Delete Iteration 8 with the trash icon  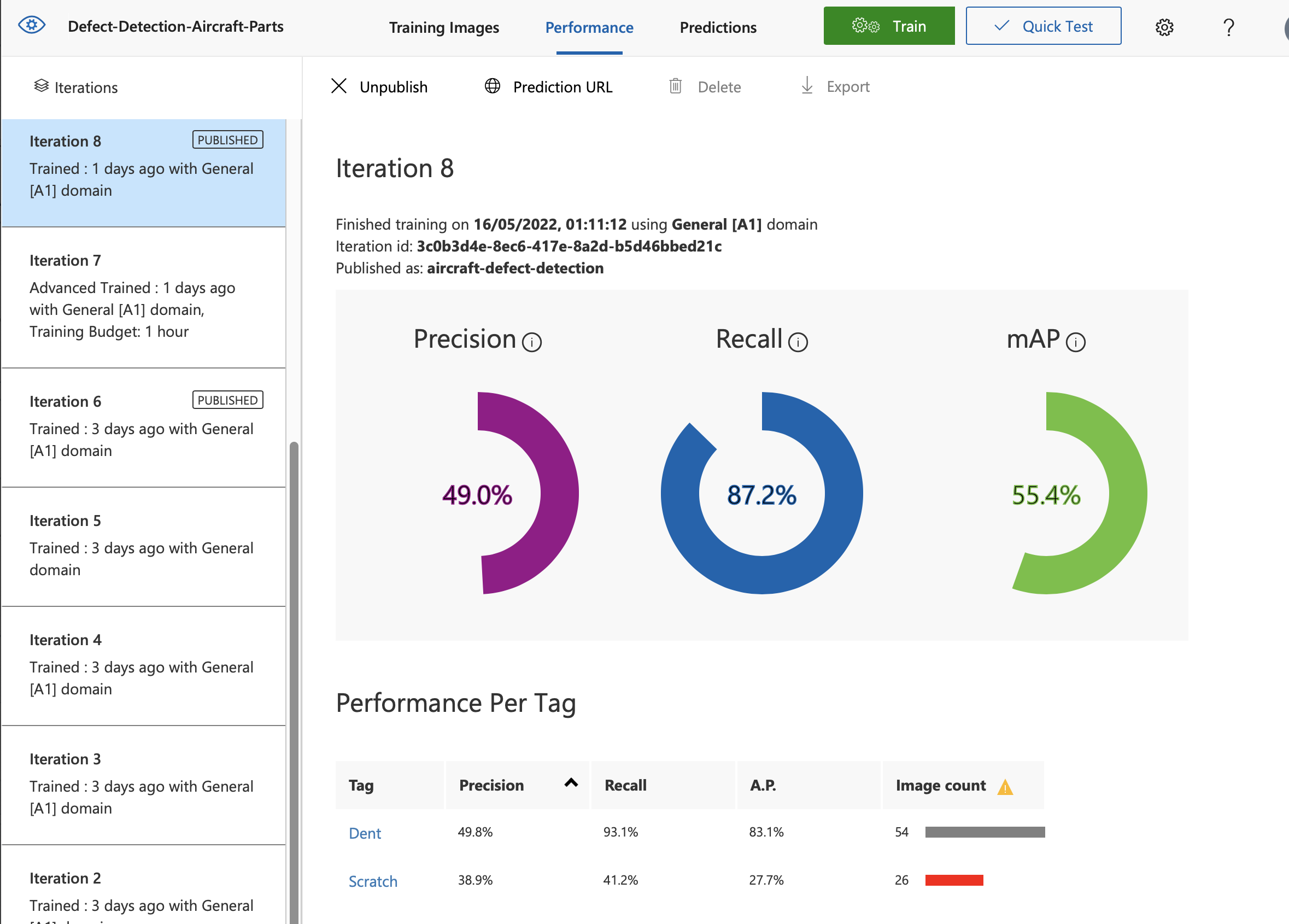676,86
